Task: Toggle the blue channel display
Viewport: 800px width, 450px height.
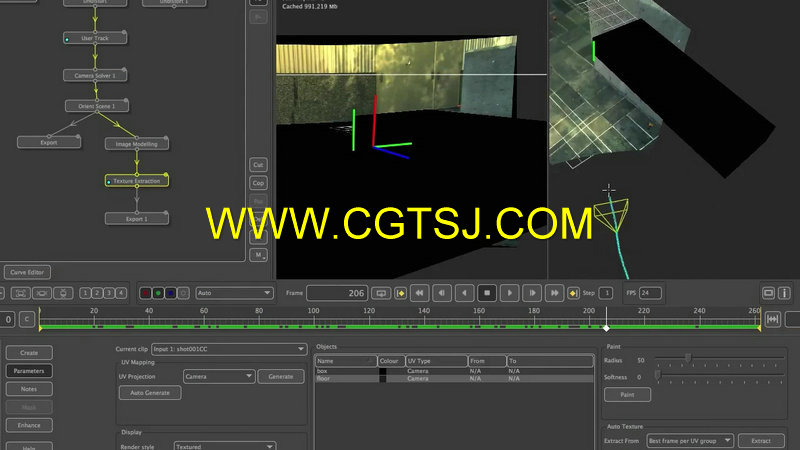Action: (x=171, y=293)
